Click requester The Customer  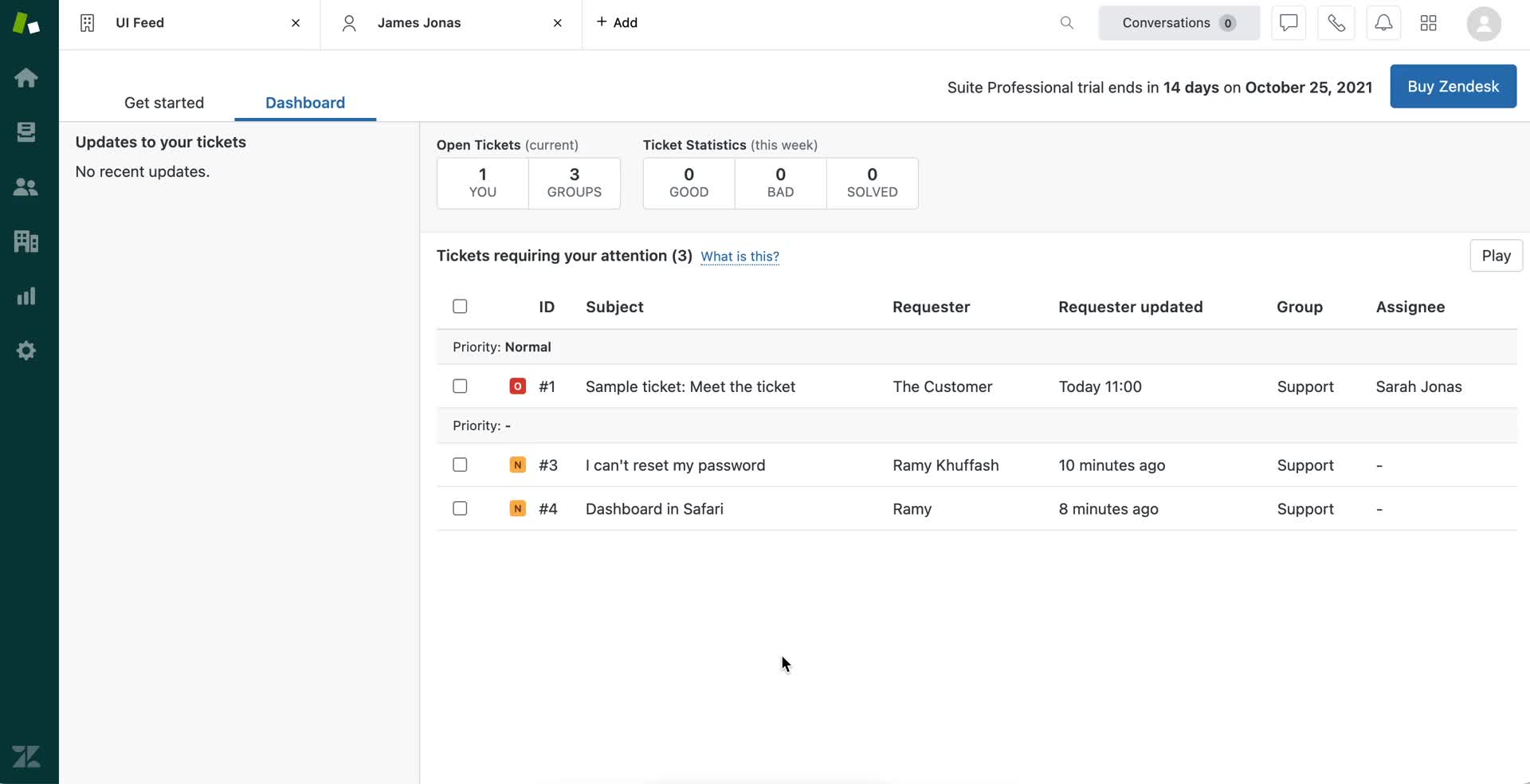[x=942, y=386]
